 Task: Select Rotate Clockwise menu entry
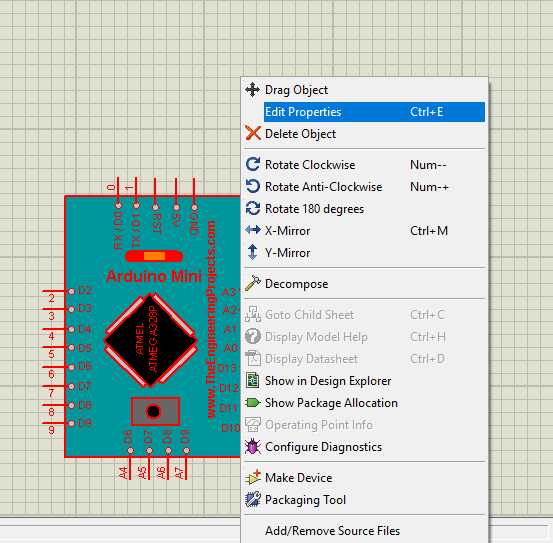[x=365, y=165]
